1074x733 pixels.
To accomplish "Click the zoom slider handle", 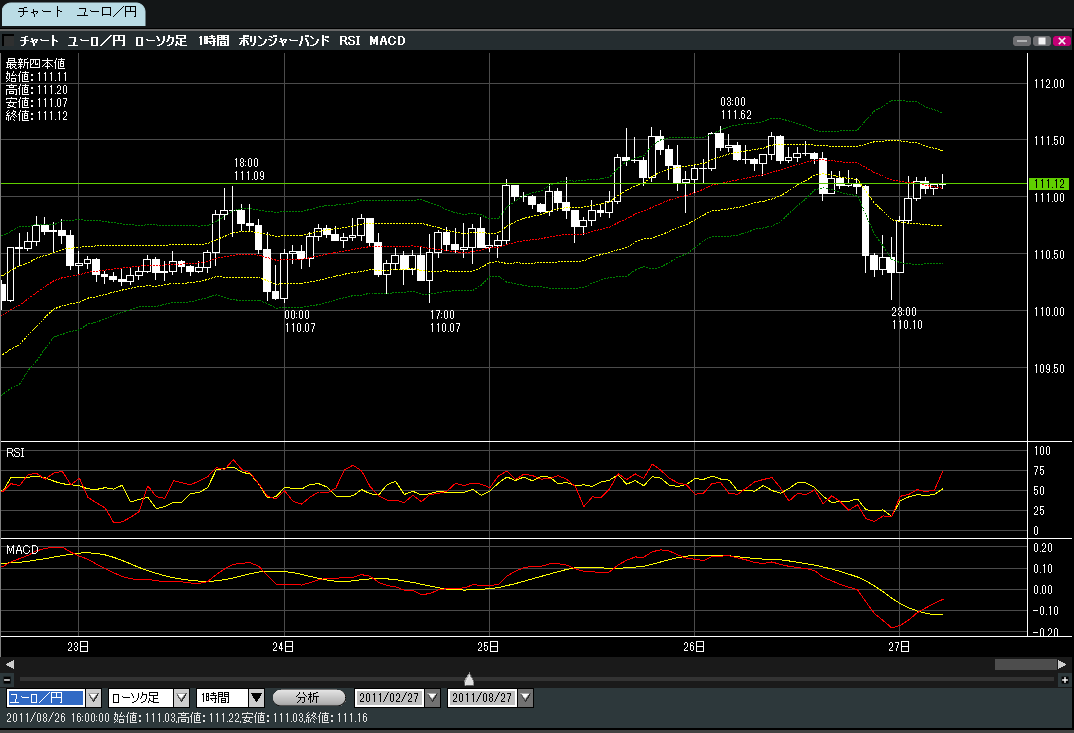I will 470,680.
